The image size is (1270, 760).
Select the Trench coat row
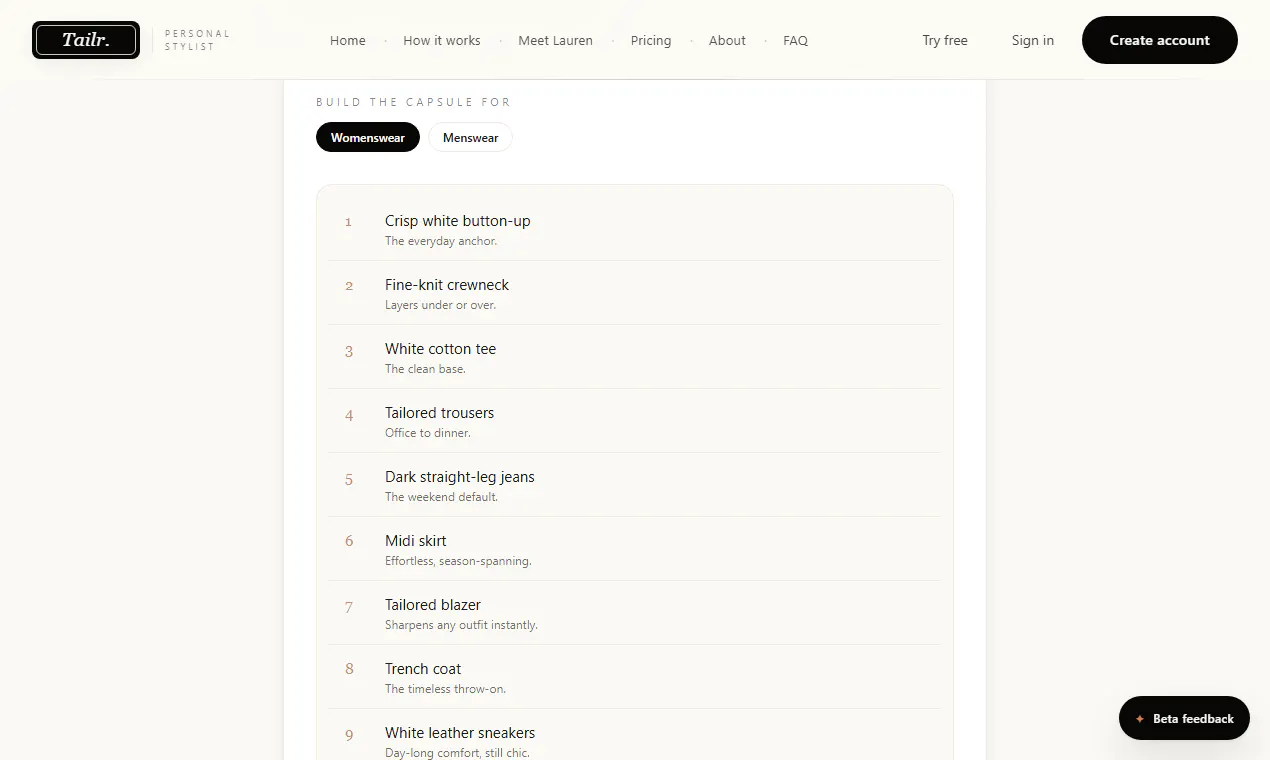click(634, 677)
